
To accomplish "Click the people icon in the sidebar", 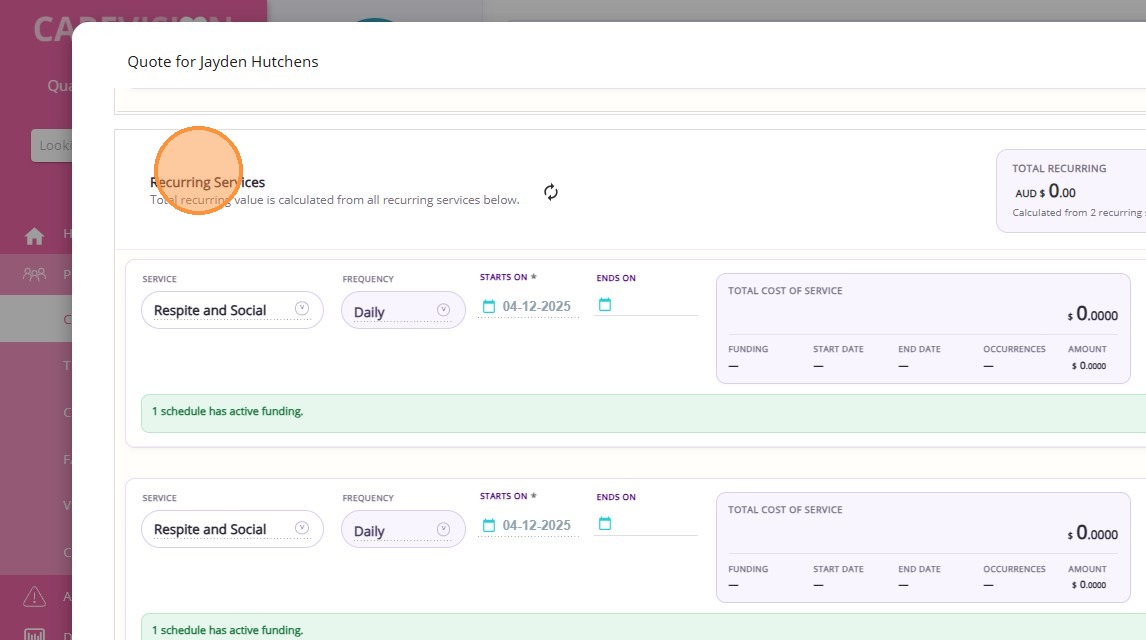I will point(35,273).
